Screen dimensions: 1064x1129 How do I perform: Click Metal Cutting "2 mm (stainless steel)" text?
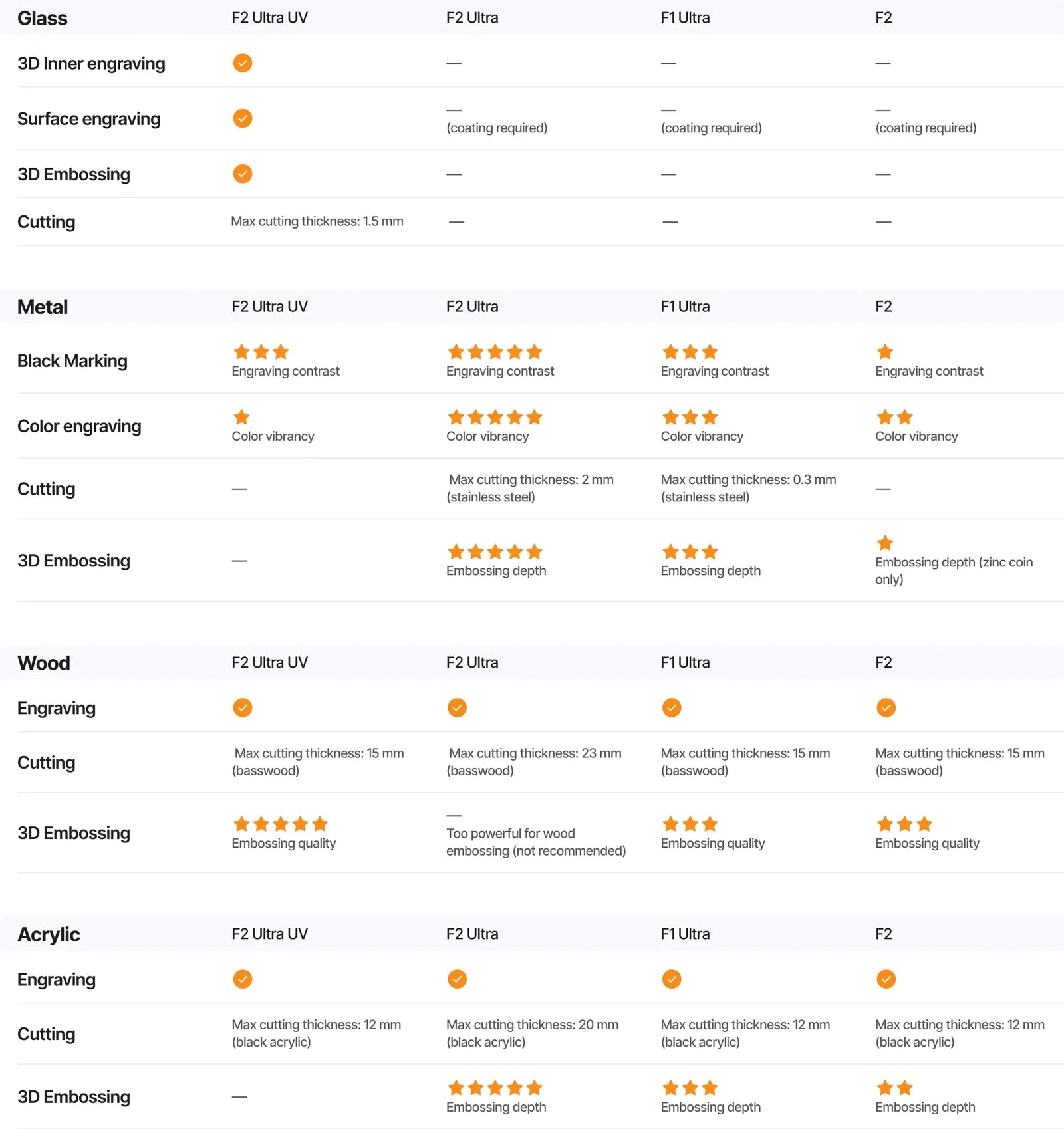click(x=531, y=488)
